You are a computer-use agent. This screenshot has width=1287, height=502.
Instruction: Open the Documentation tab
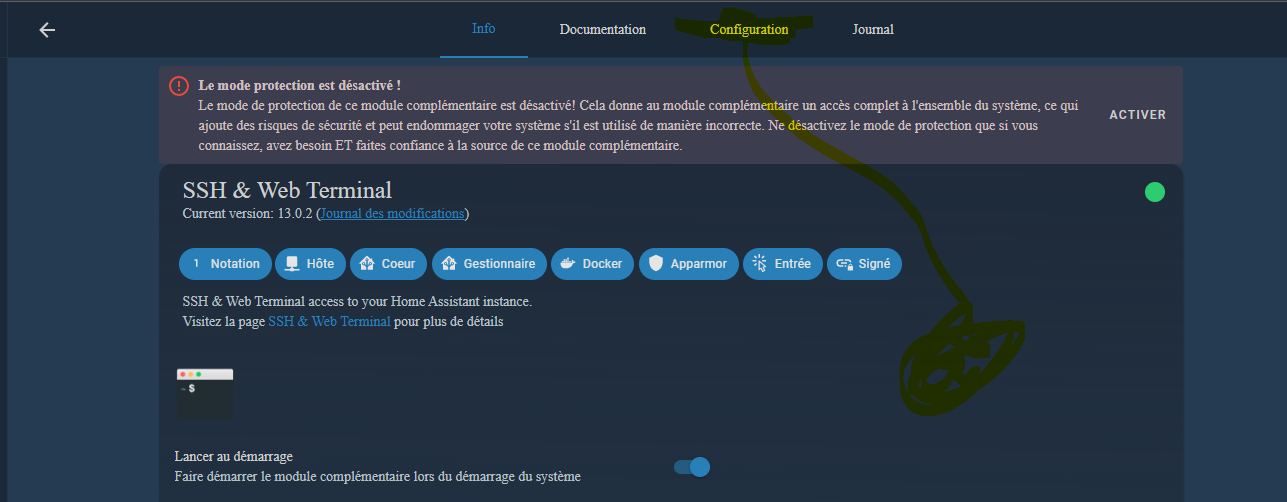click(603, 30)
